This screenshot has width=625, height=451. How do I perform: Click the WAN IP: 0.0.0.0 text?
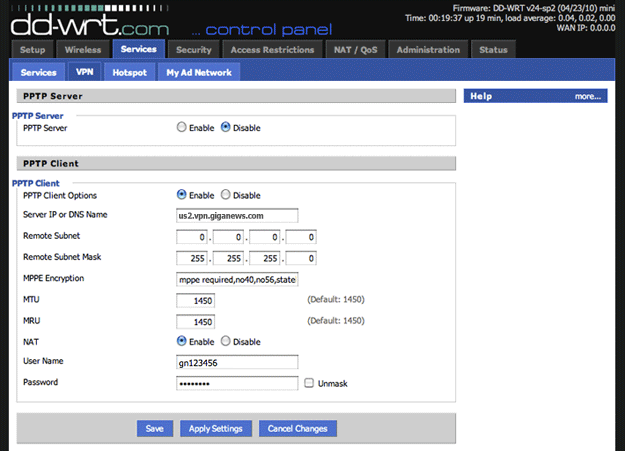pos(586,28)
